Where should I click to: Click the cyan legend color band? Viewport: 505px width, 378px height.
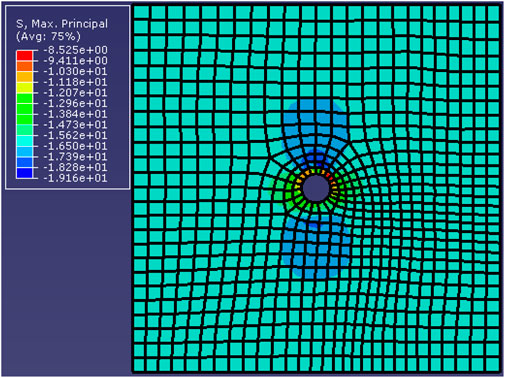click(25, 141)
